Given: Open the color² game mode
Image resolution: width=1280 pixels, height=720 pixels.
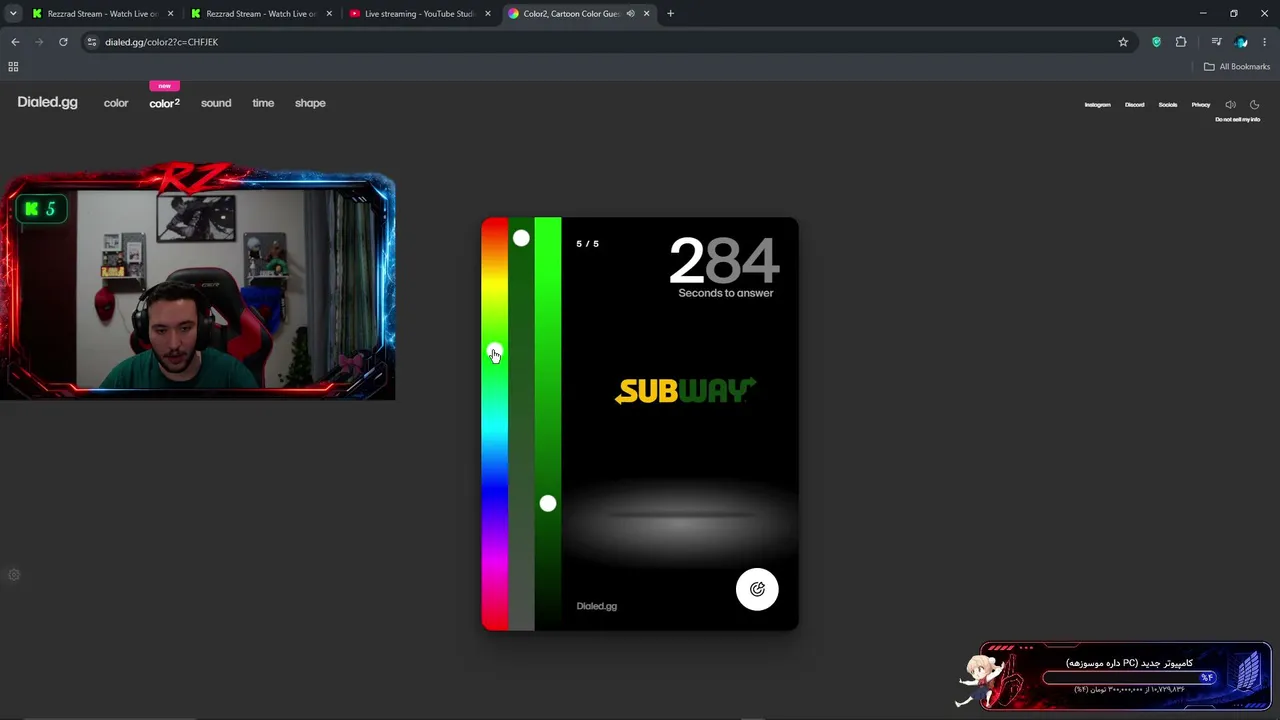Looking at the screenshot, I should point(165,103).
